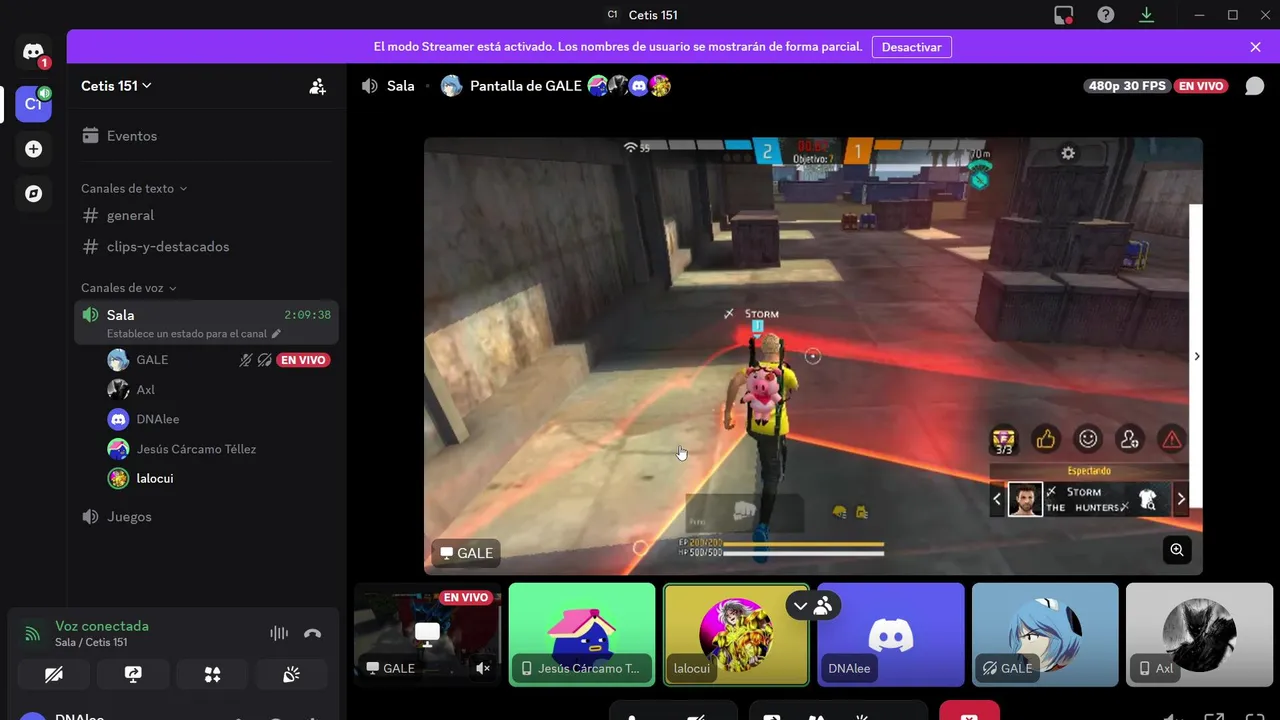The width and height of the screenshot is (1280, 720).
Task: Click the main GALE stream video
Action: (x=813, y=356)
